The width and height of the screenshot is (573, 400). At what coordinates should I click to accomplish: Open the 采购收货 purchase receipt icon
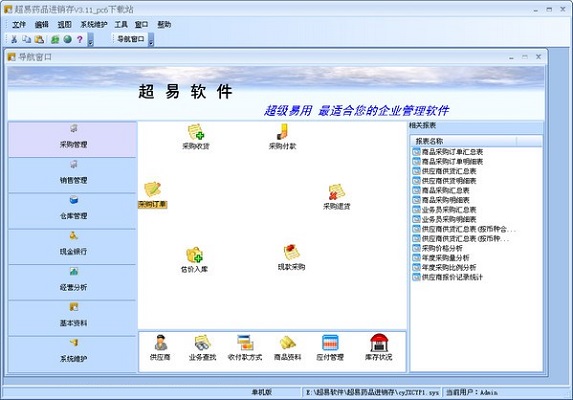pyautogui.click(x=196, y=137)
